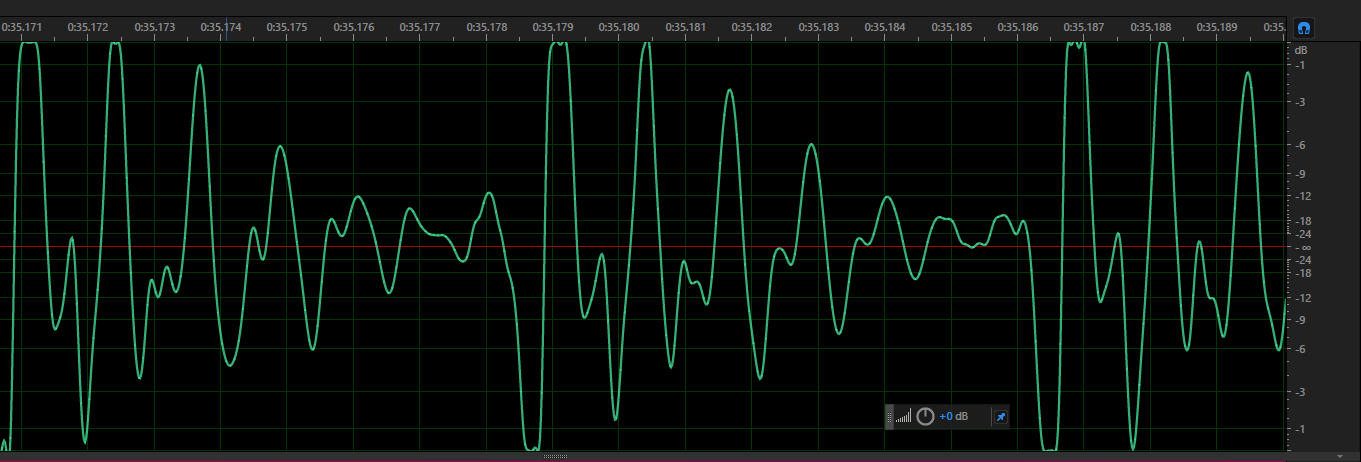This screenshot has width=1361, height=462.
Task: Click ruler time 0:35.180
Action: [619, 27]
